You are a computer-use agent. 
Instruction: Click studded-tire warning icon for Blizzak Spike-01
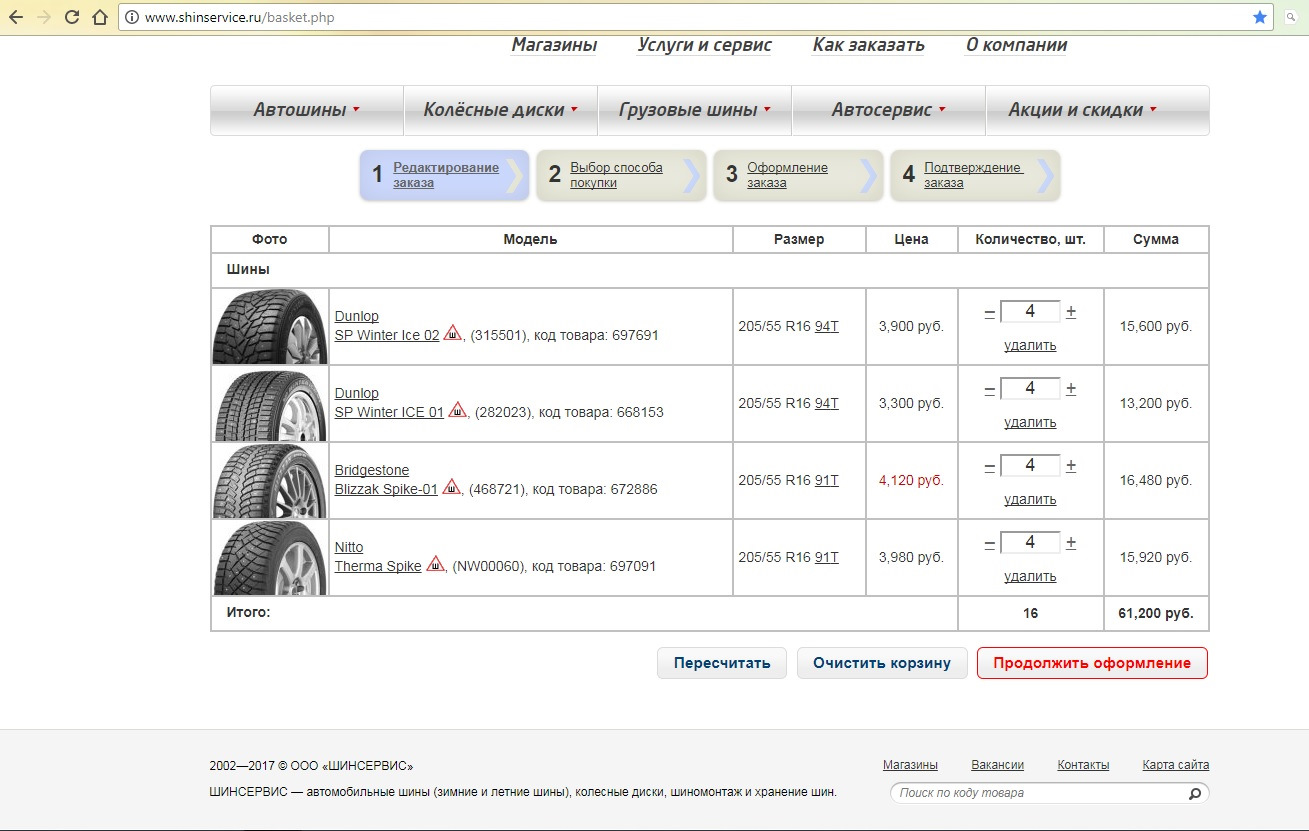[x=451, y=487]
